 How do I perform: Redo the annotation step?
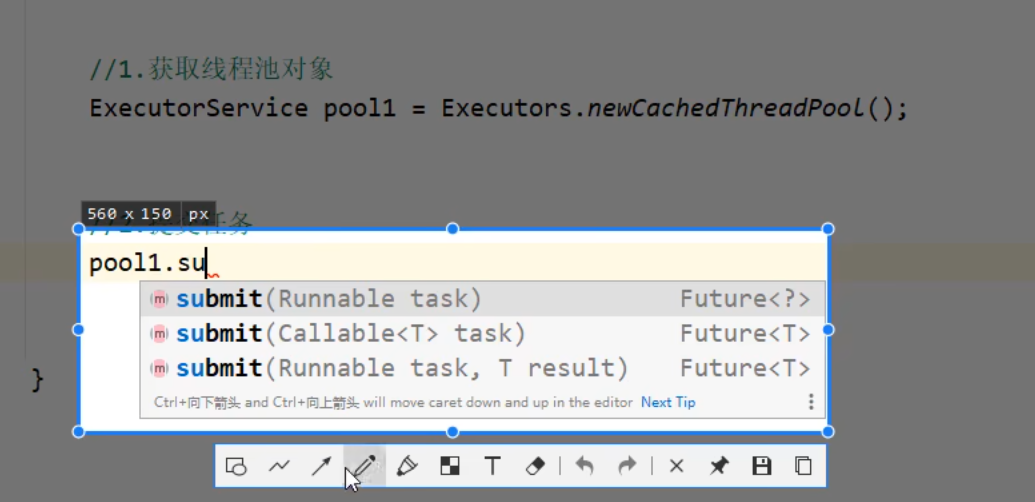[x=627, y=466]
